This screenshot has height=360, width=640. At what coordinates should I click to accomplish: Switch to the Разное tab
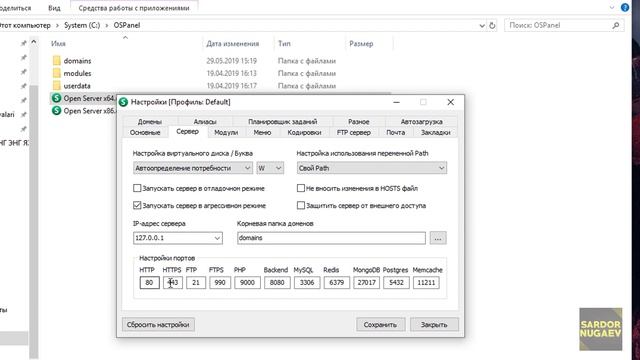pyautogui.click(x=359, y=122)
